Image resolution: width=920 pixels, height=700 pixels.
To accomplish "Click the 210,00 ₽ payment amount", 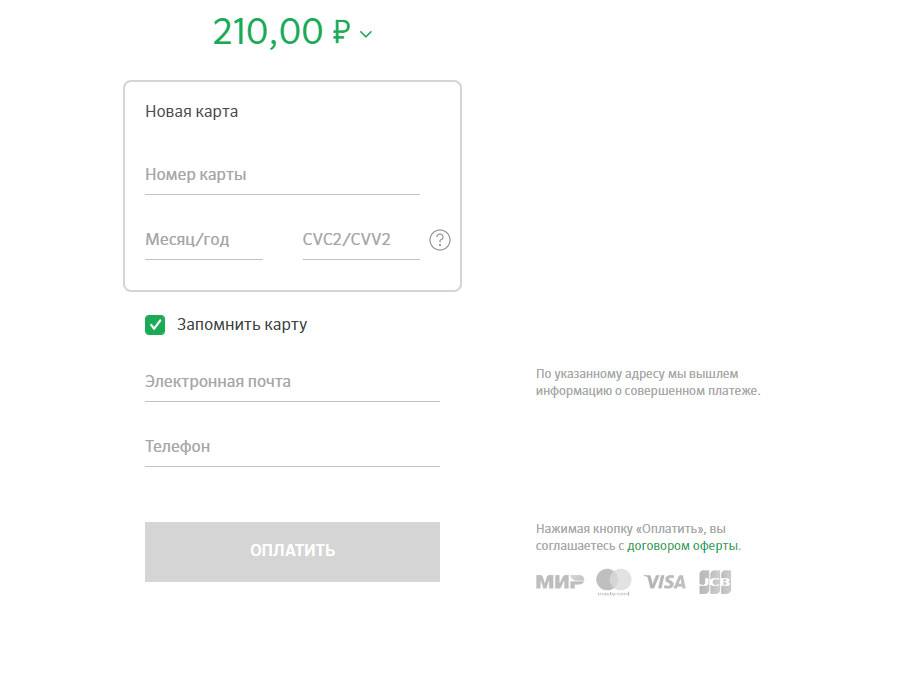I will 268,32.
